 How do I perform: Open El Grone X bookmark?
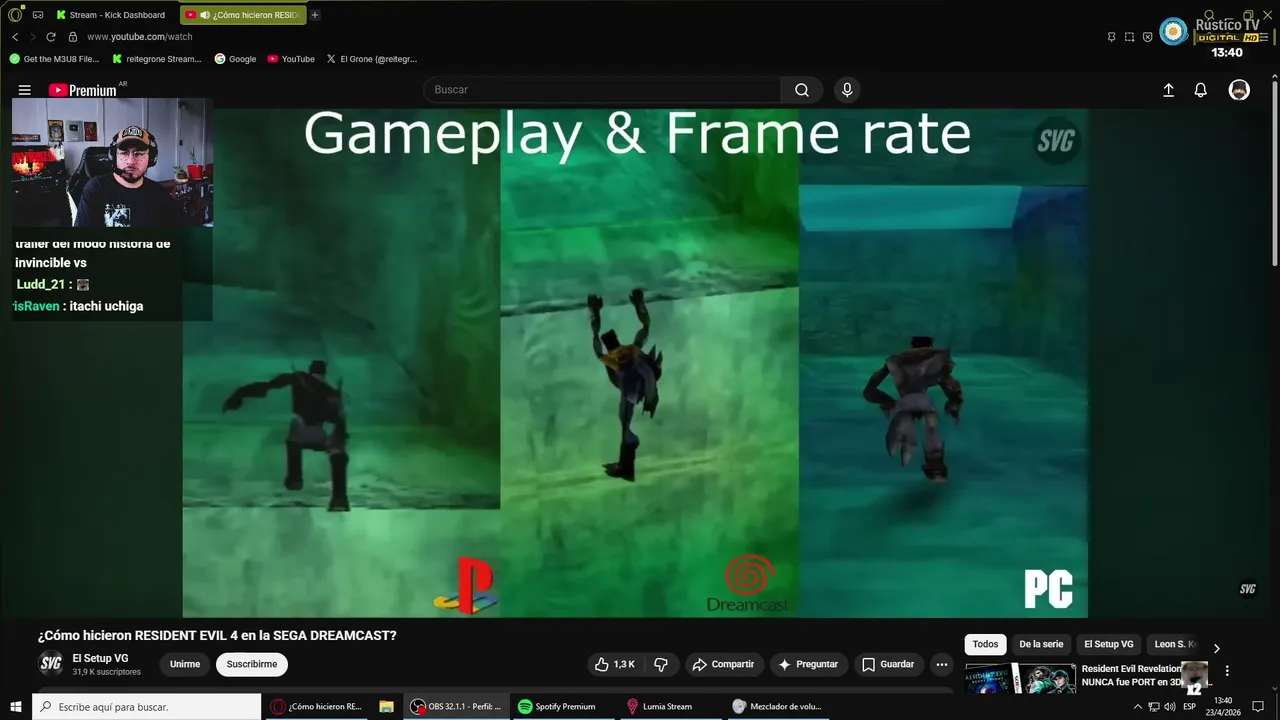[371, 59]
